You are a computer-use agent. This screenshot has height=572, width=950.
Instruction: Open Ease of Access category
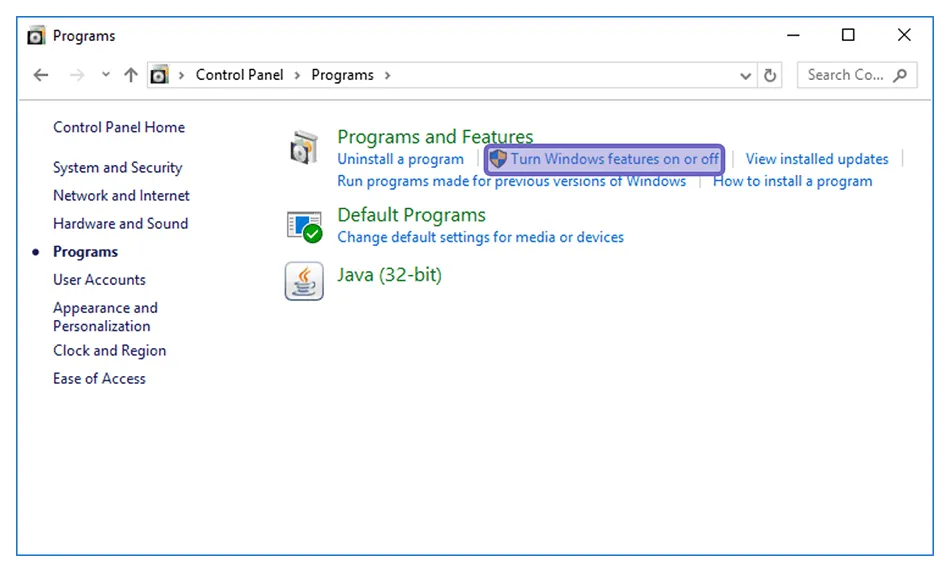(x=99, y=378)
